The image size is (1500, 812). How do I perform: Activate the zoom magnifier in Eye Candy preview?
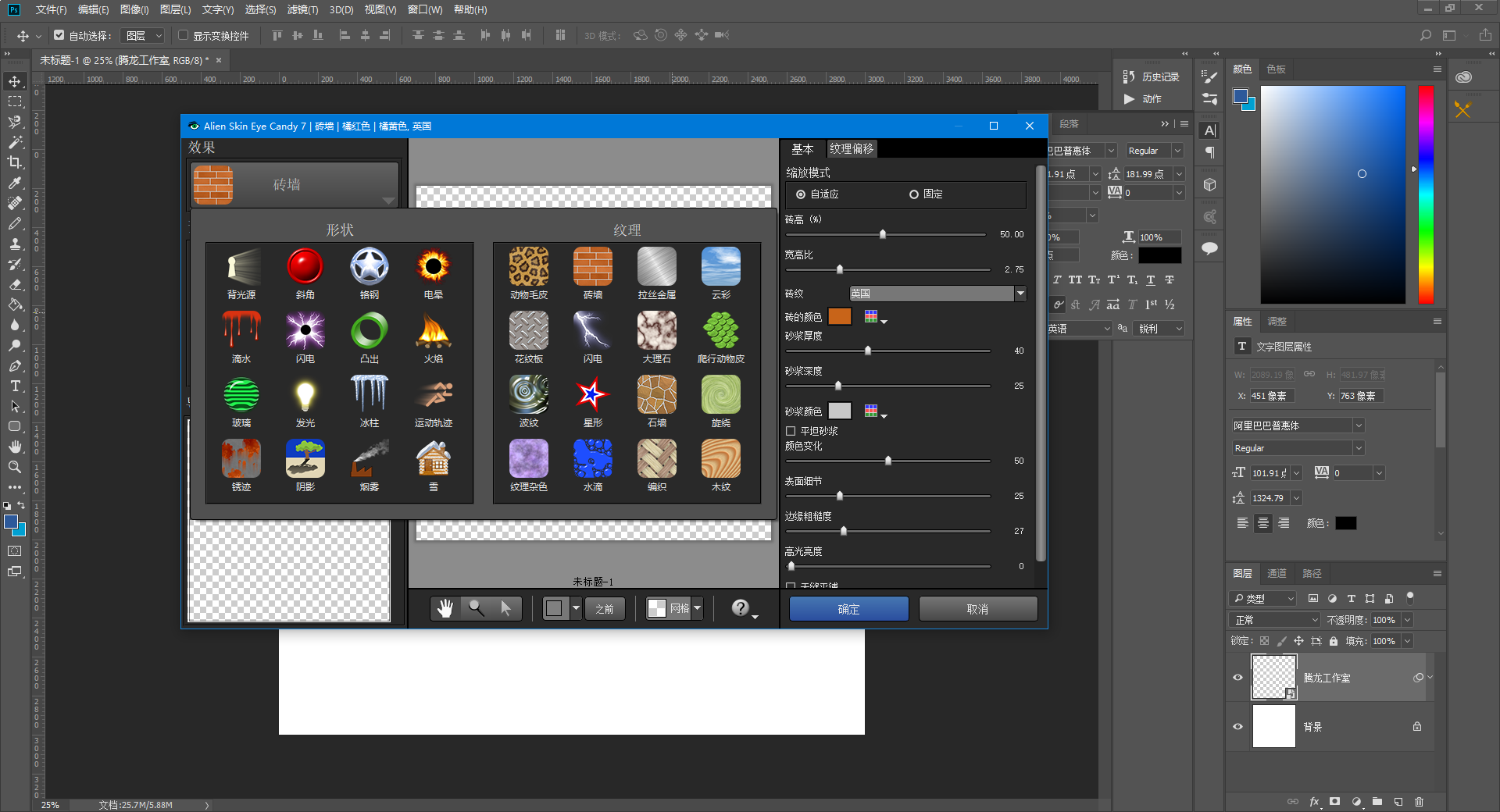pos(476,608)
